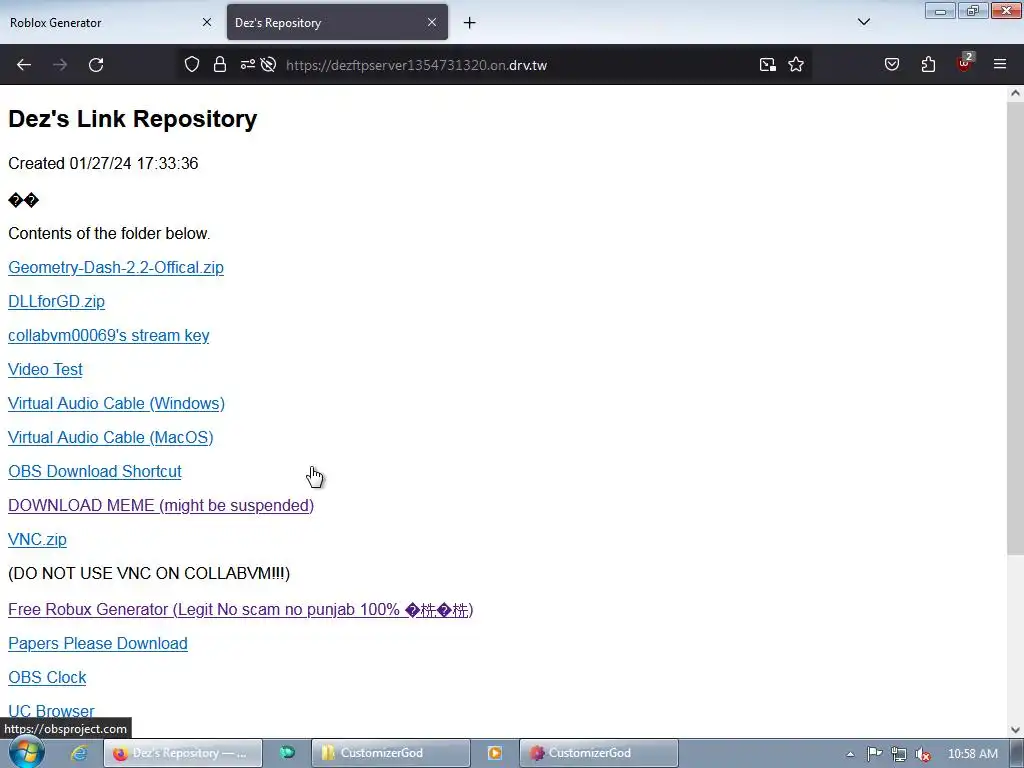Open the site permissions icon in address bar

[x=248, y=65]
